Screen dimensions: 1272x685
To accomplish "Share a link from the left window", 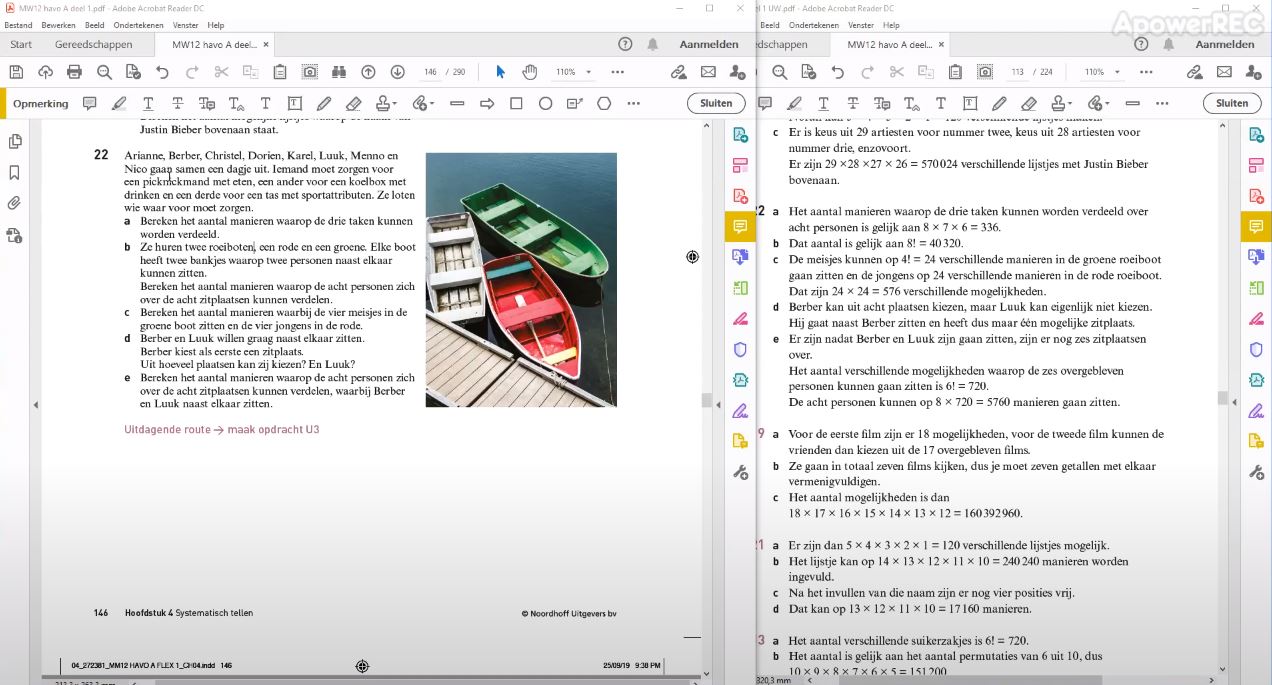I will (x=678, y=72).
